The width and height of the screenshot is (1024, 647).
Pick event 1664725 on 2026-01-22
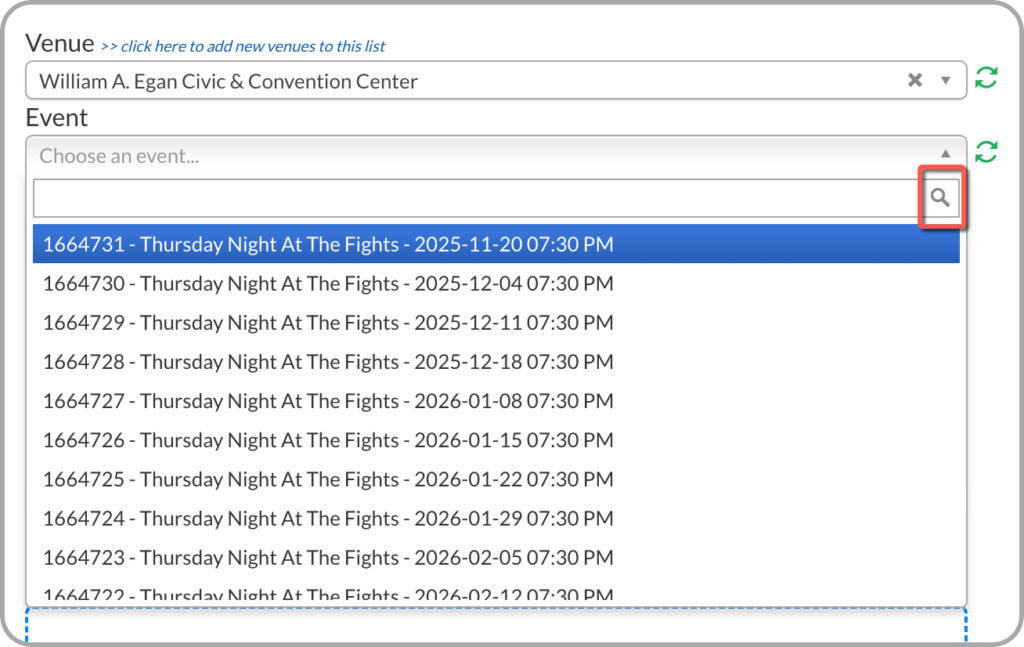328,479
